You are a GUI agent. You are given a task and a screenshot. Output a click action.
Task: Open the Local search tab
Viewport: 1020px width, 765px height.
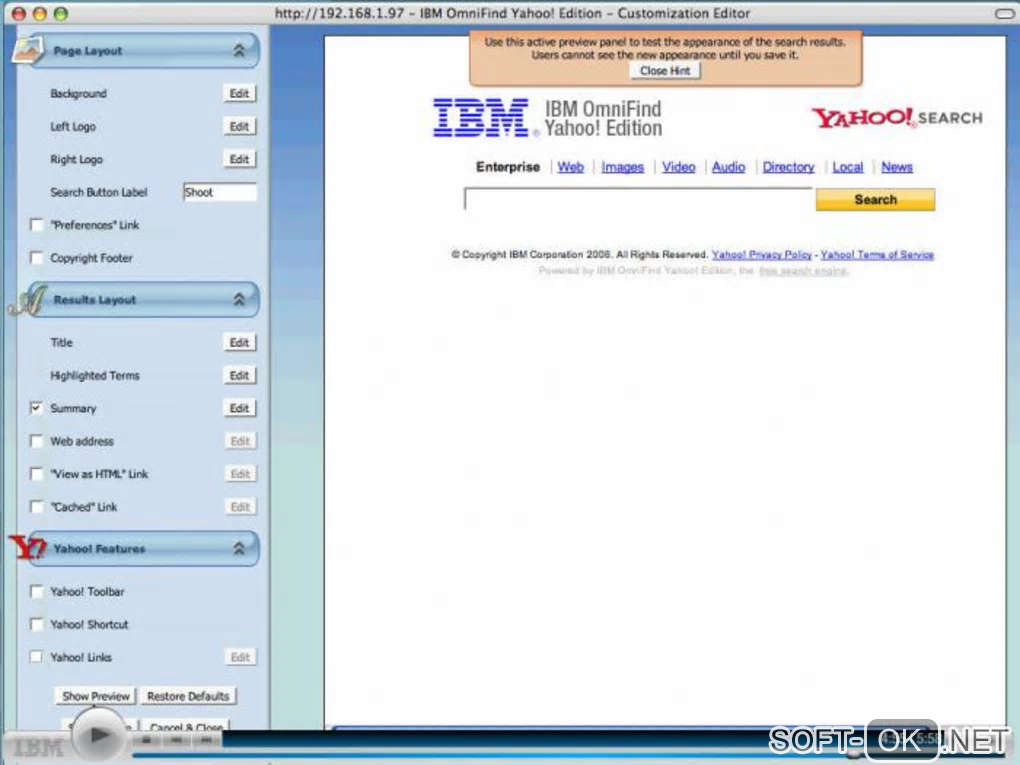point(848,167)
